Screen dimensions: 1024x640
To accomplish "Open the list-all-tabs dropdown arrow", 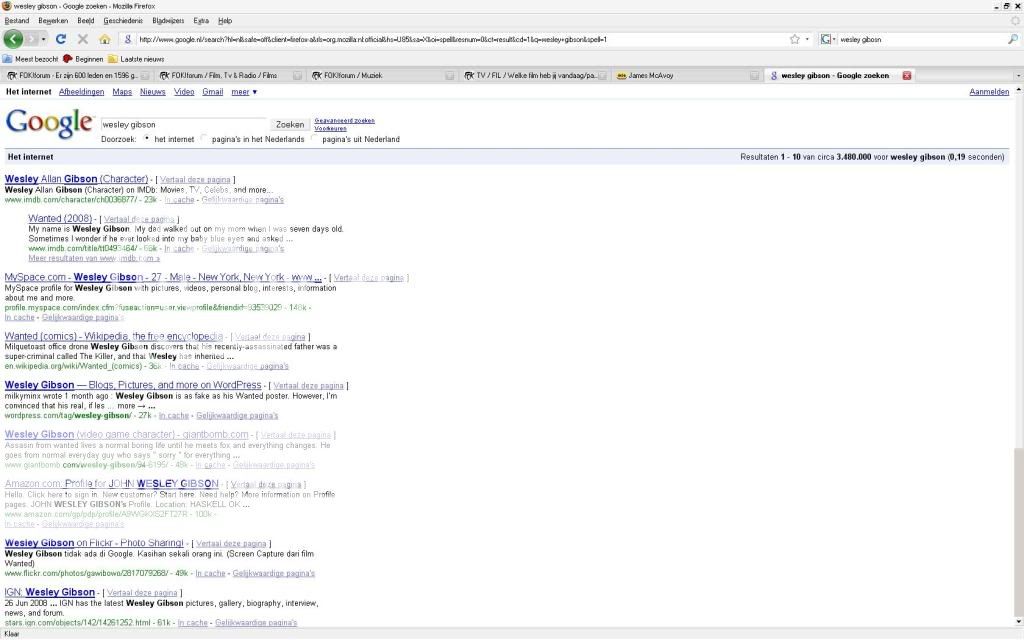I will point(1017,76).
